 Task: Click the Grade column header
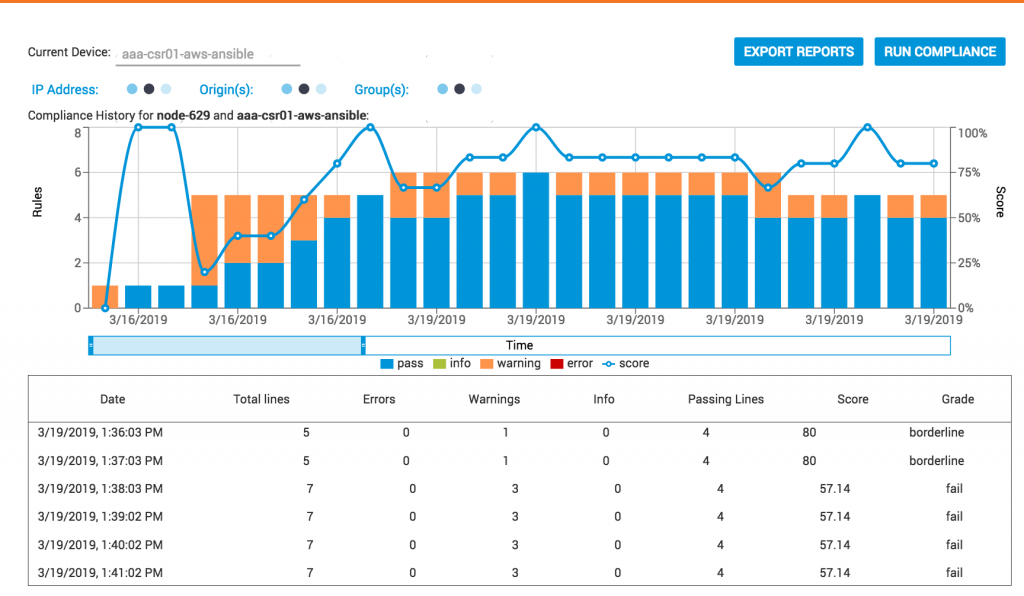pos(957,399)
